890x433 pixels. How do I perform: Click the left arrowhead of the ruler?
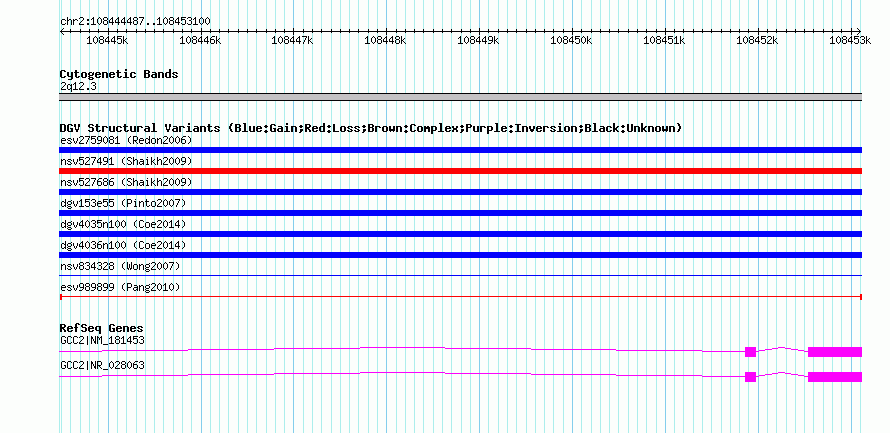62,31
